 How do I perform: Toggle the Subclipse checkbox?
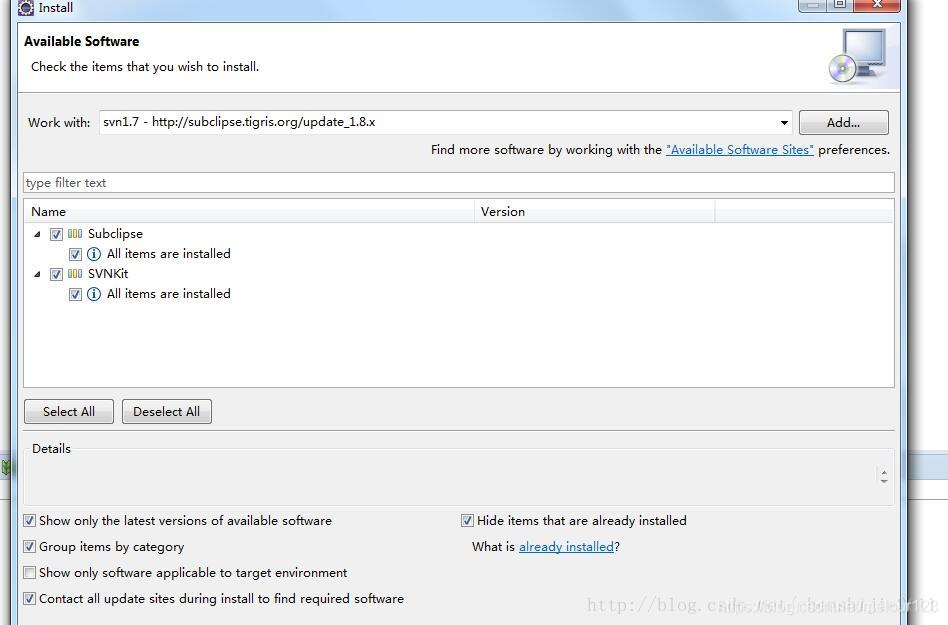pos(56,235)
